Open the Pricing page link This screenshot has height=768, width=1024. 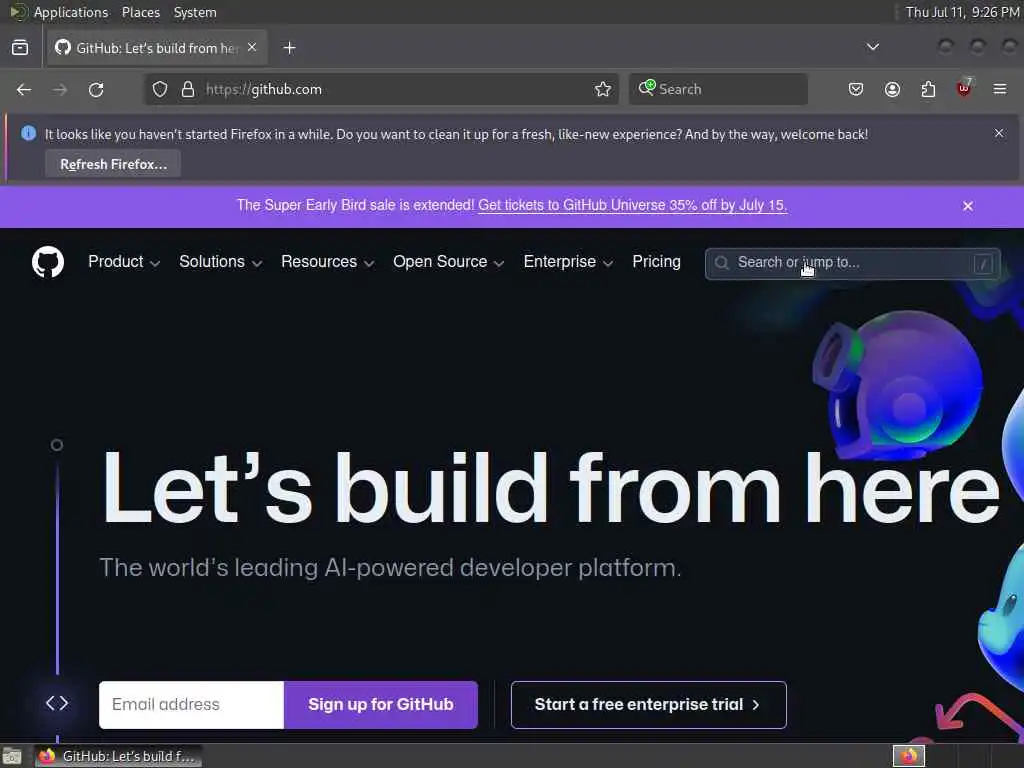(656, 262)
